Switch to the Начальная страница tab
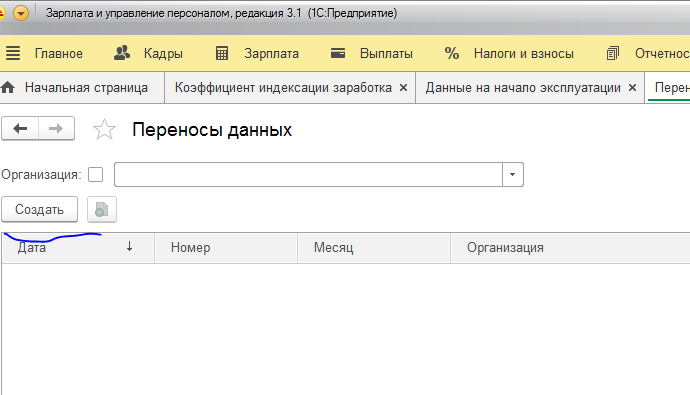The image size is (690, 395). [82, 88]
